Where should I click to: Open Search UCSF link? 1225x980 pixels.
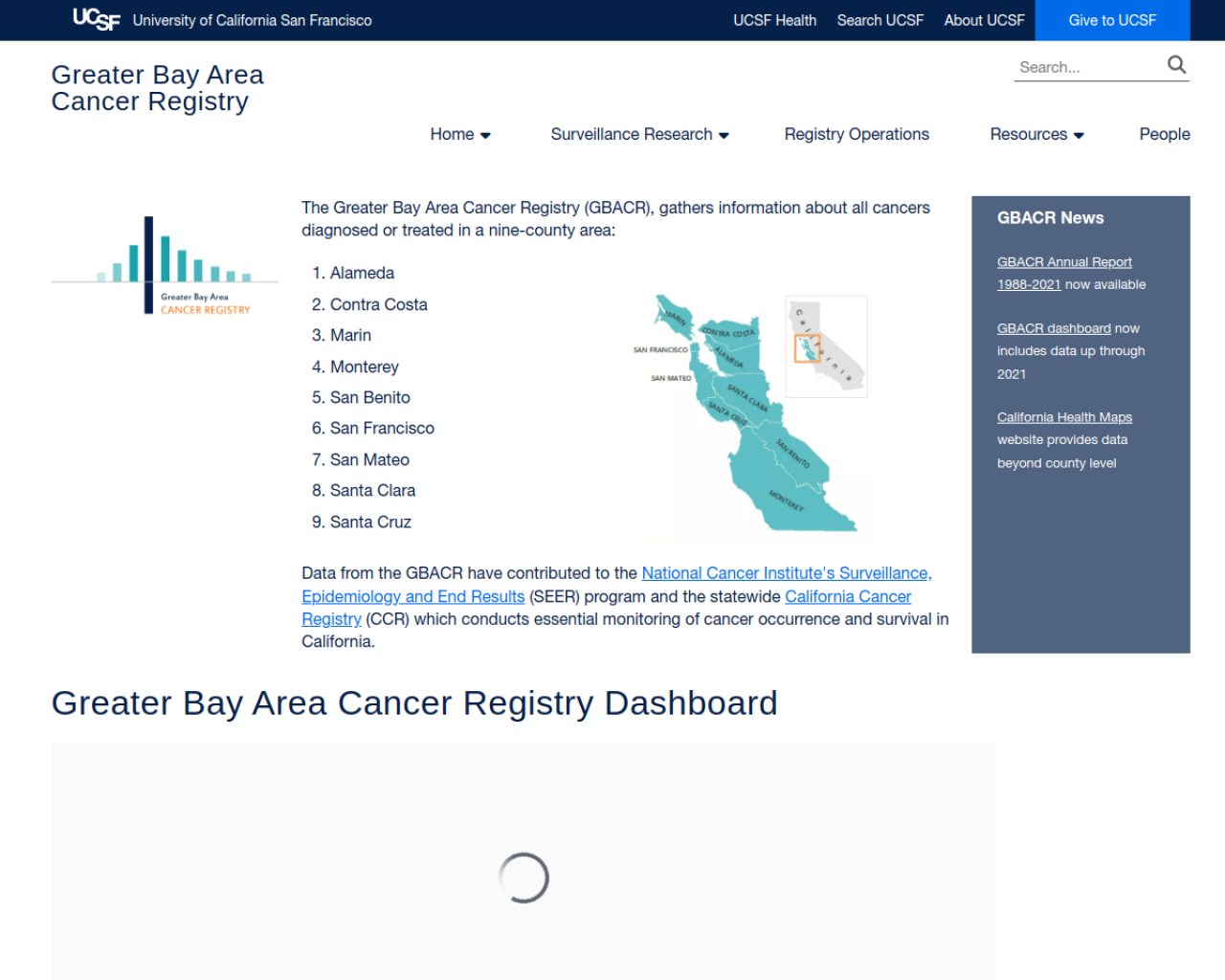pos(880,20)
